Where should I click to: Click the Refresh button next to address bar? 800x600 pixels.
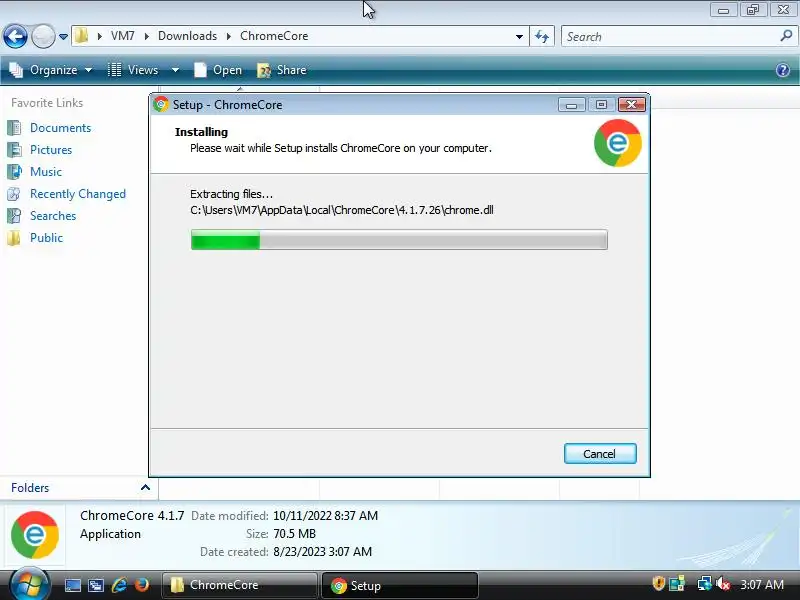click(542, 36)
